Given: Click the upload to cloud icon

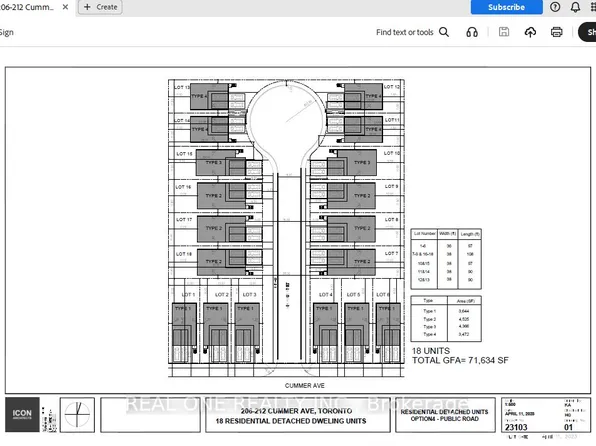Looking at the screenshot, I should point(530,32).
